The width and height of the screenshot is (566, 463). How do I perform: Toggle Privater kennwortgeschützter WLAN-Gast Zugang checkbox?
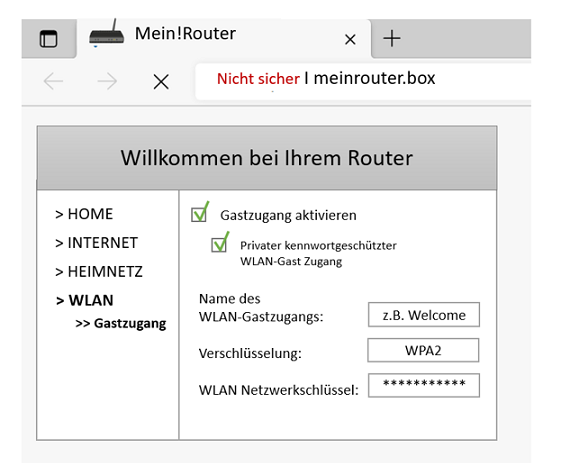pyautogui.click(x=220, y=243)
